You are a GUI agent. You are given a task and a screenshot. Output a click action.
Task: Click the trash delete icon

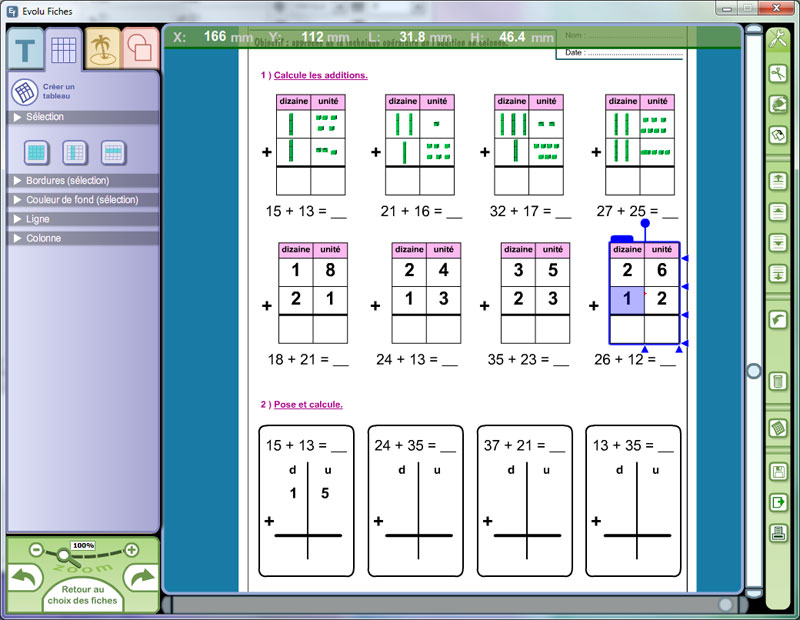778,381
